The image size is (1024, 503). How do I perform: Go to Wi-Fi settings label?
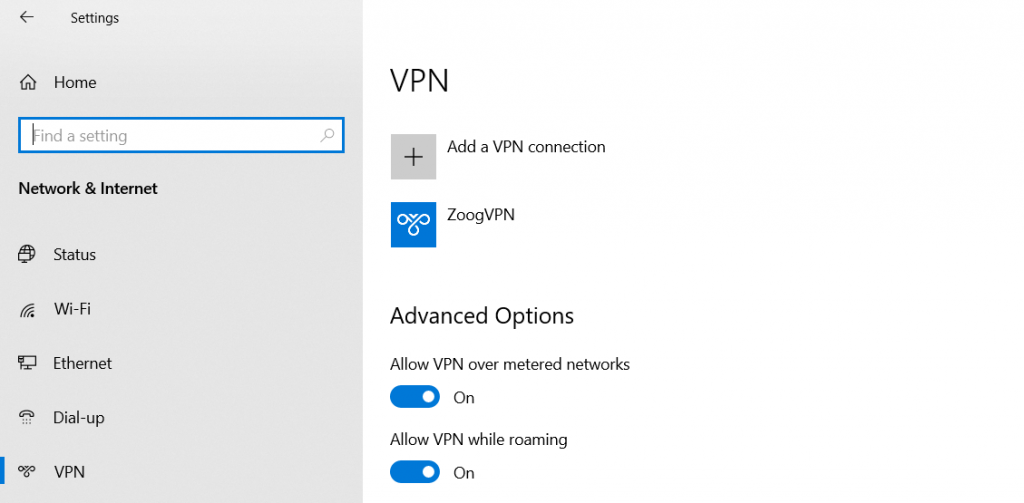point(72,309)
